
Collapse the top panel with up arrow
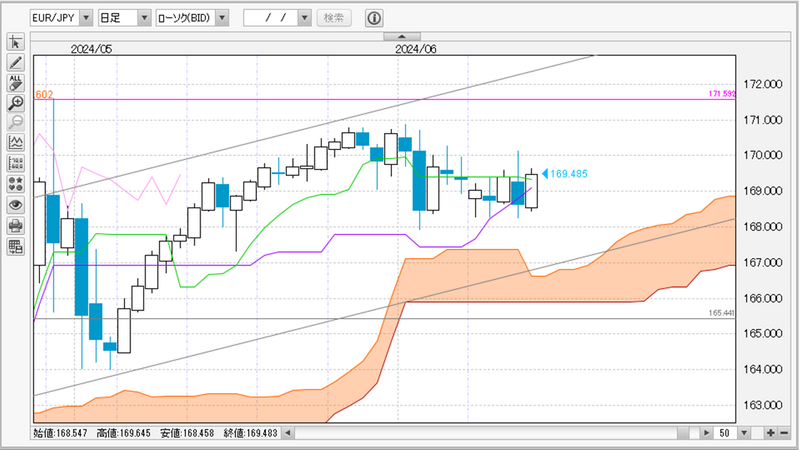(x=402, y=36)
